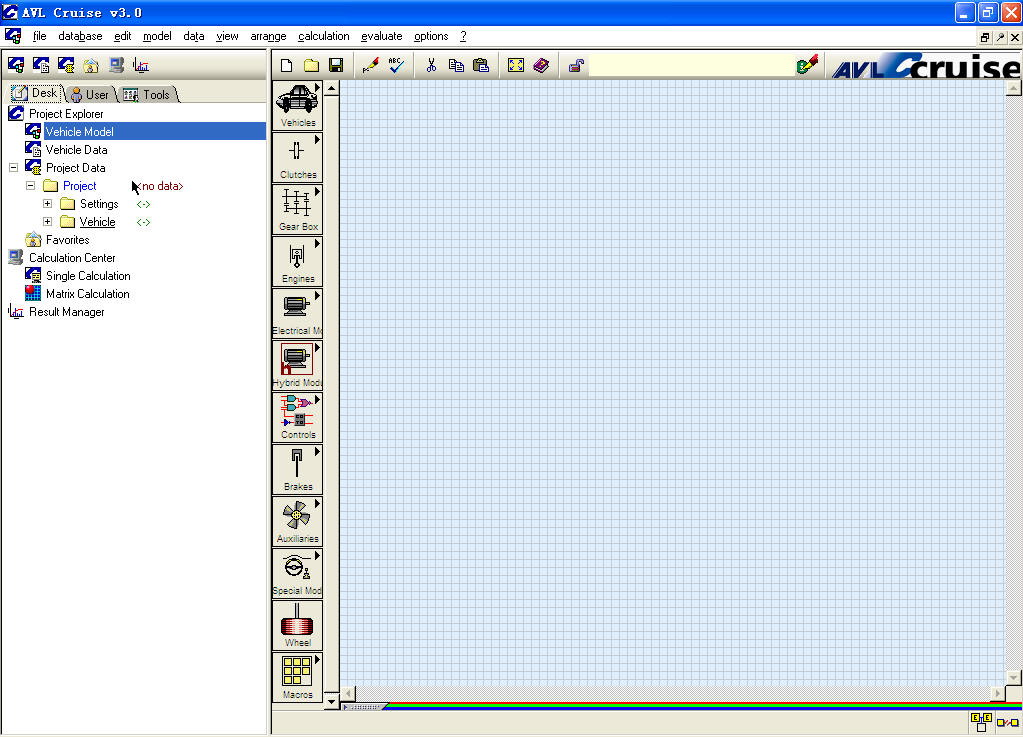Viewport: 1023px width, 737px height.
Task: Open the calculation menu
Action: coord(324,37)
